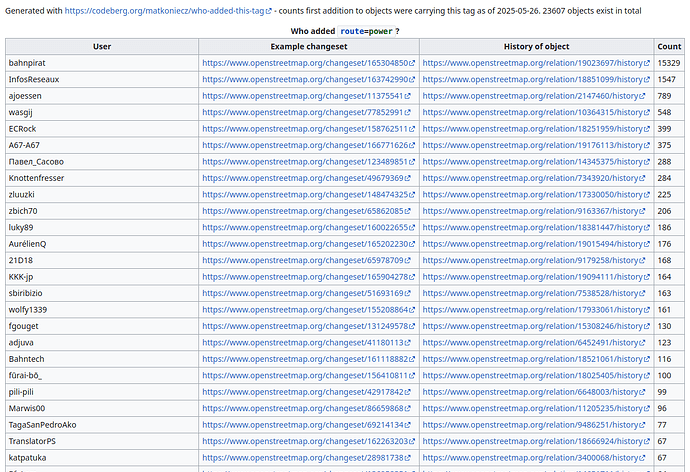Click the 'Count' column header
Viewport: 690px width, 472px height.
pyautogui.click(x=669, y=47)
